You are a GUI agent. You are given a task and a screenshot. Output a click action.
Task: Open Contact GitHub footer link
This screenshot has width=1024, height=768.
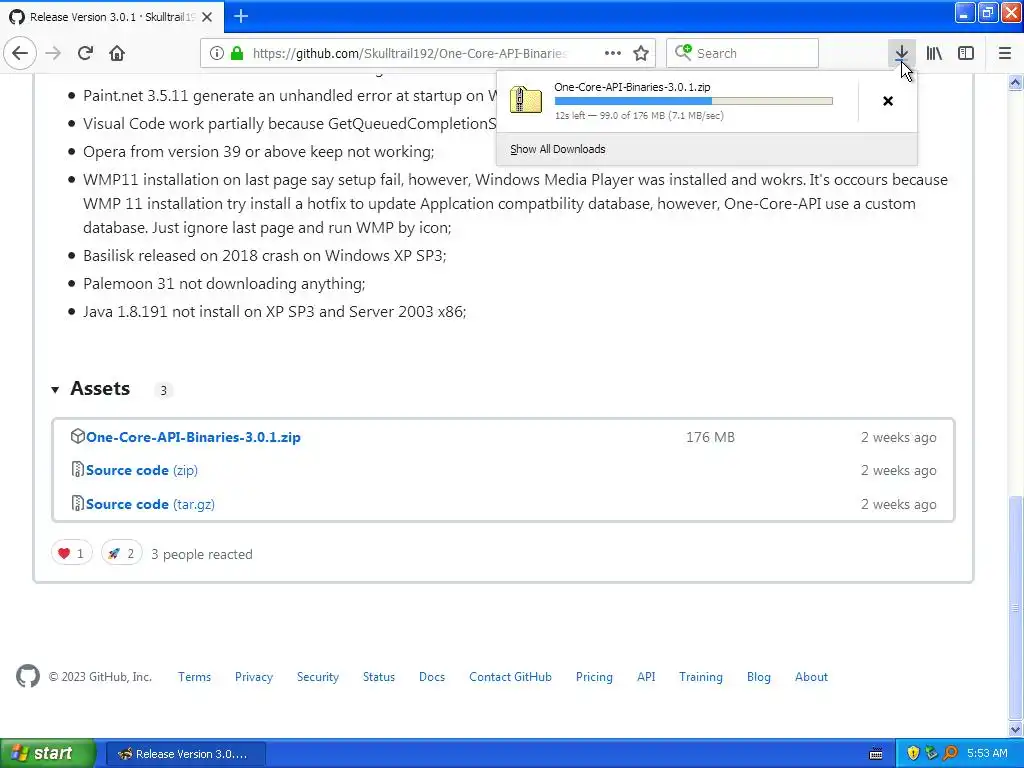click(x=511, y=677)
